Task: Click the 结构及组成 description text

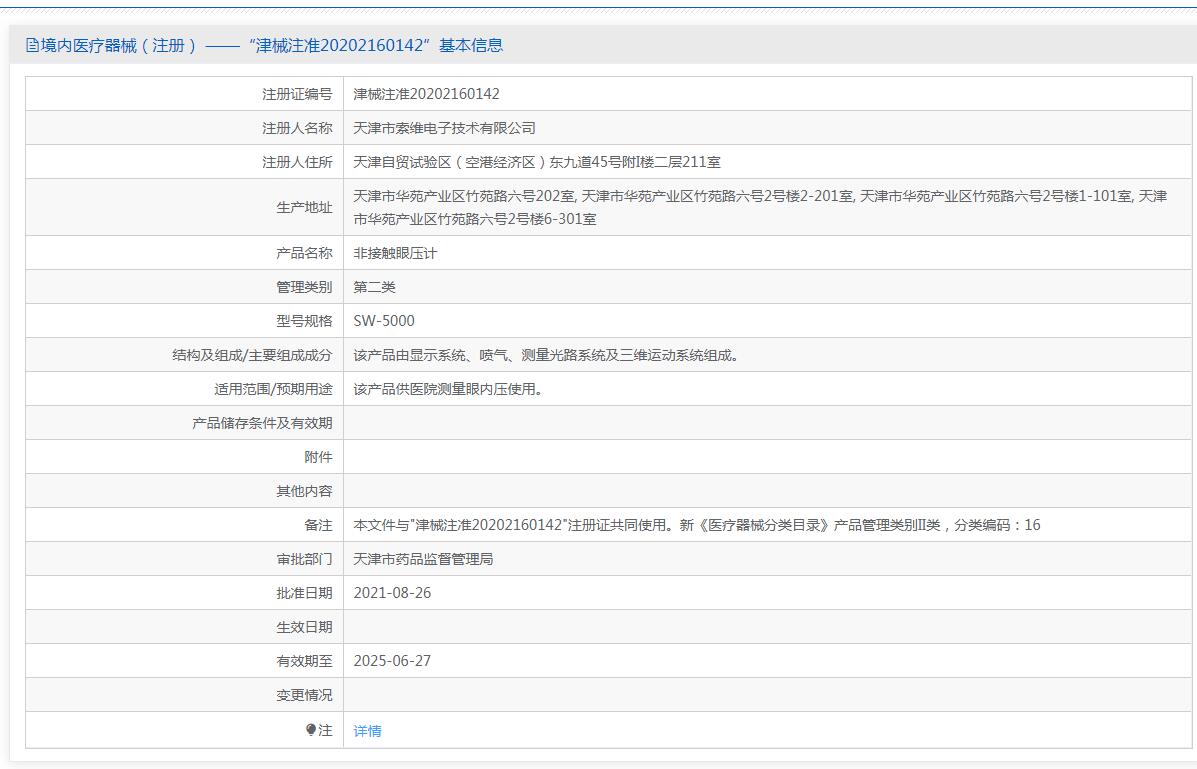Action: [546, 355]
